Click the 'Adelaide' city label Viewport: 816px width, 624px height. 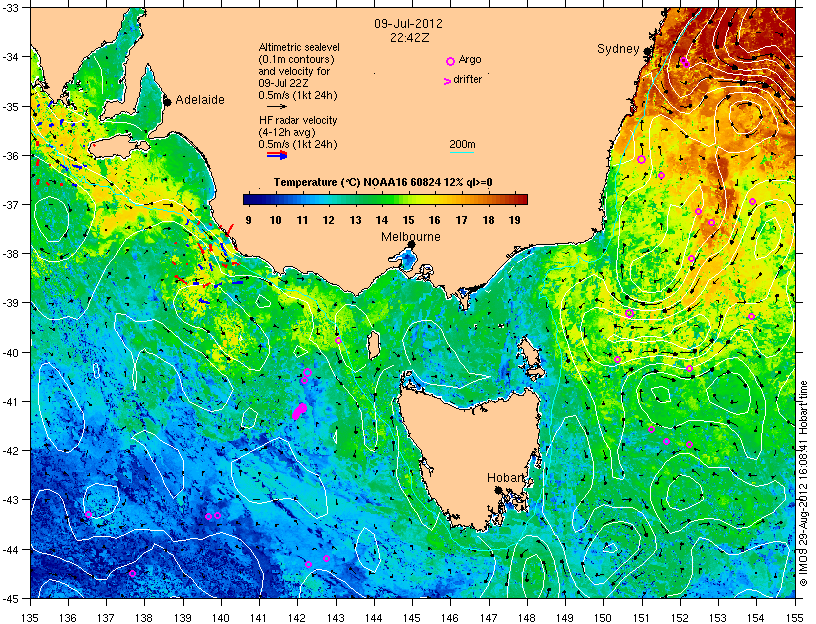[200, 100]
